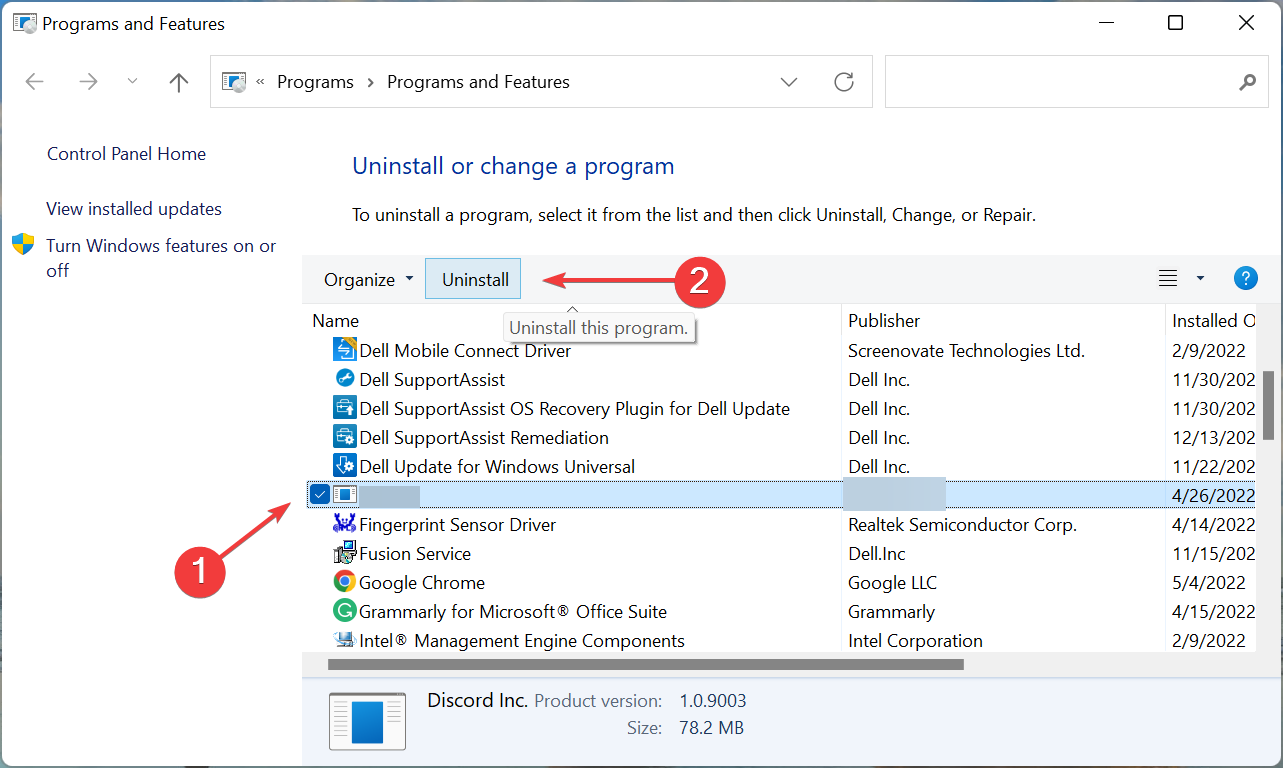Click the 5/4/2022 install date
This screenshot has height=768, width=1283.
click(1209, 583)
